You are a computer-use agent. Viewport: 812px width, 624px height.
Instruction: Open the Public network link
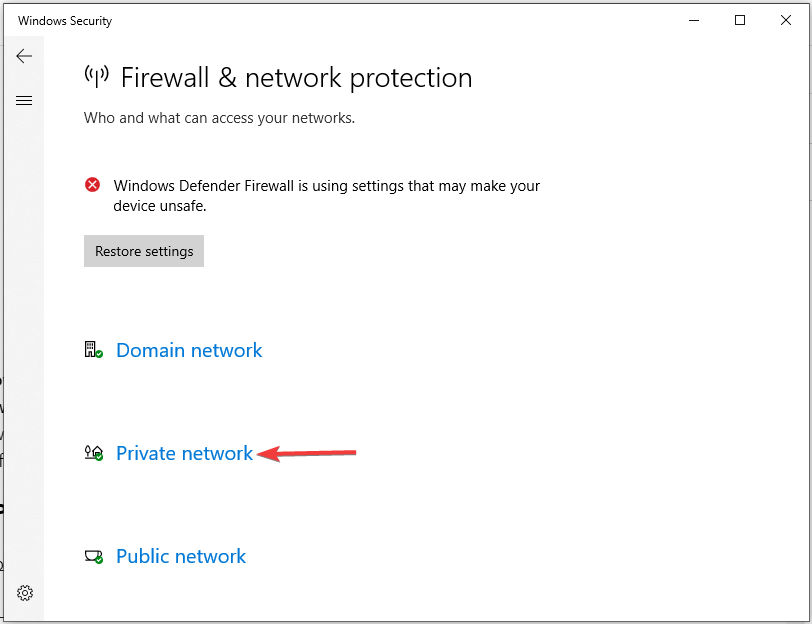181,556
